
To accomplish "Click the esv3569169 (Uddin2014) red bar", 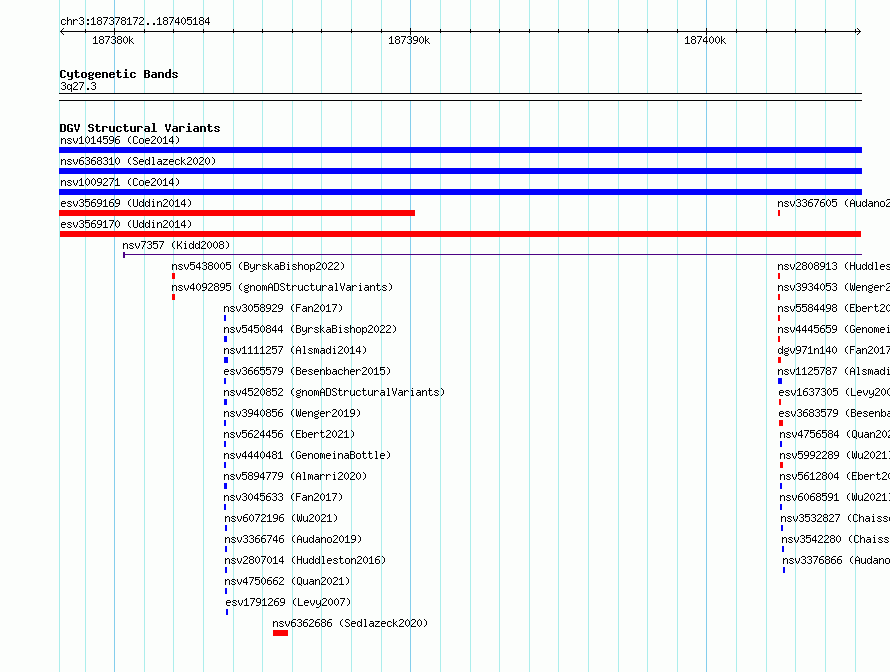I will click(x=237, y=213).
